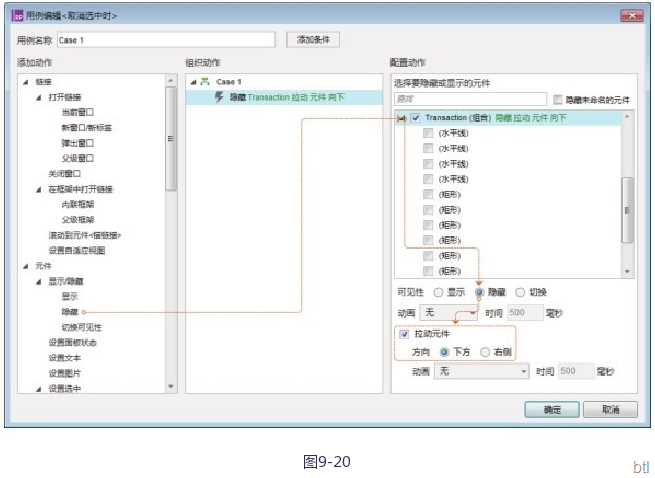This screenshot has height=478, width=655.
Task: Choose the 显示 visibility radio button
Action: pyautogui.click(x=438, y=292)
